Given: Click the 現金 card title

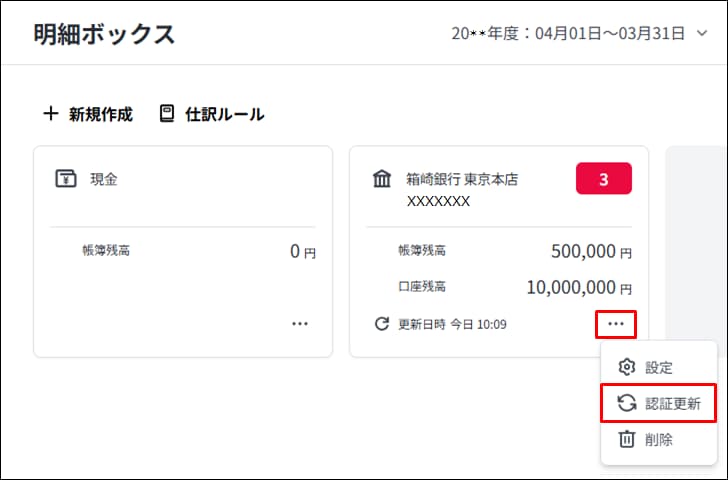Looking at the screenshot, I should click(104, 180).
